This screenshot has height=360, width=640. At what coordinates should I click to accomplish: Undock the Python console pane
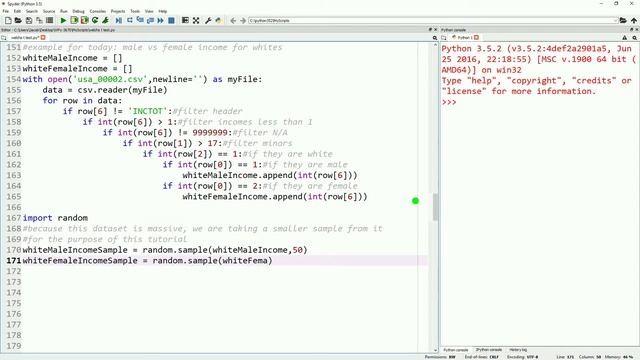pos(631,30)
